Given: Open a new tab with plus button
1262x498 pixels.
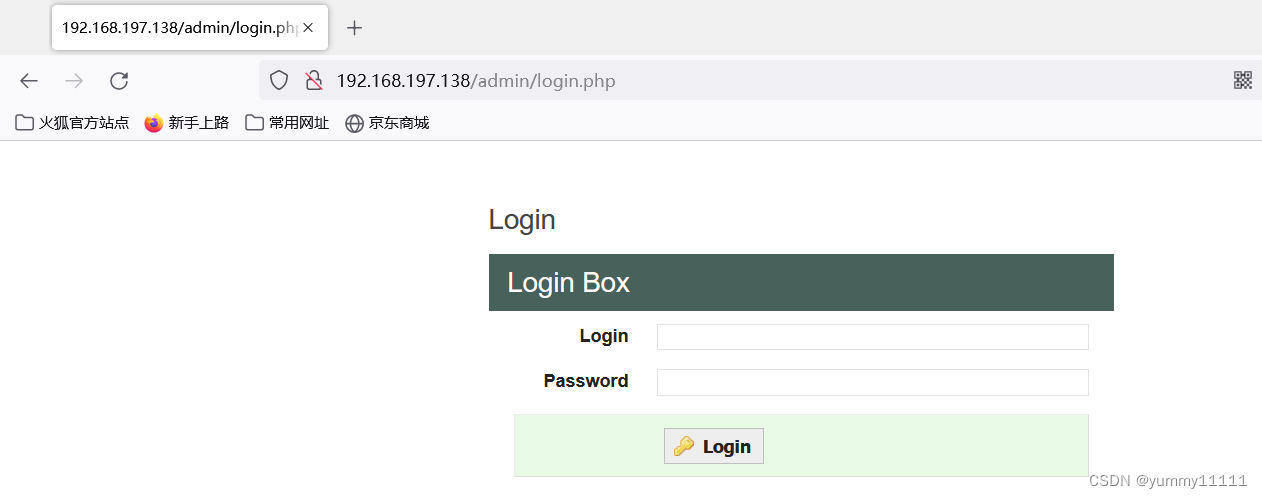Looking at the screenshot, I should point(354,28).
